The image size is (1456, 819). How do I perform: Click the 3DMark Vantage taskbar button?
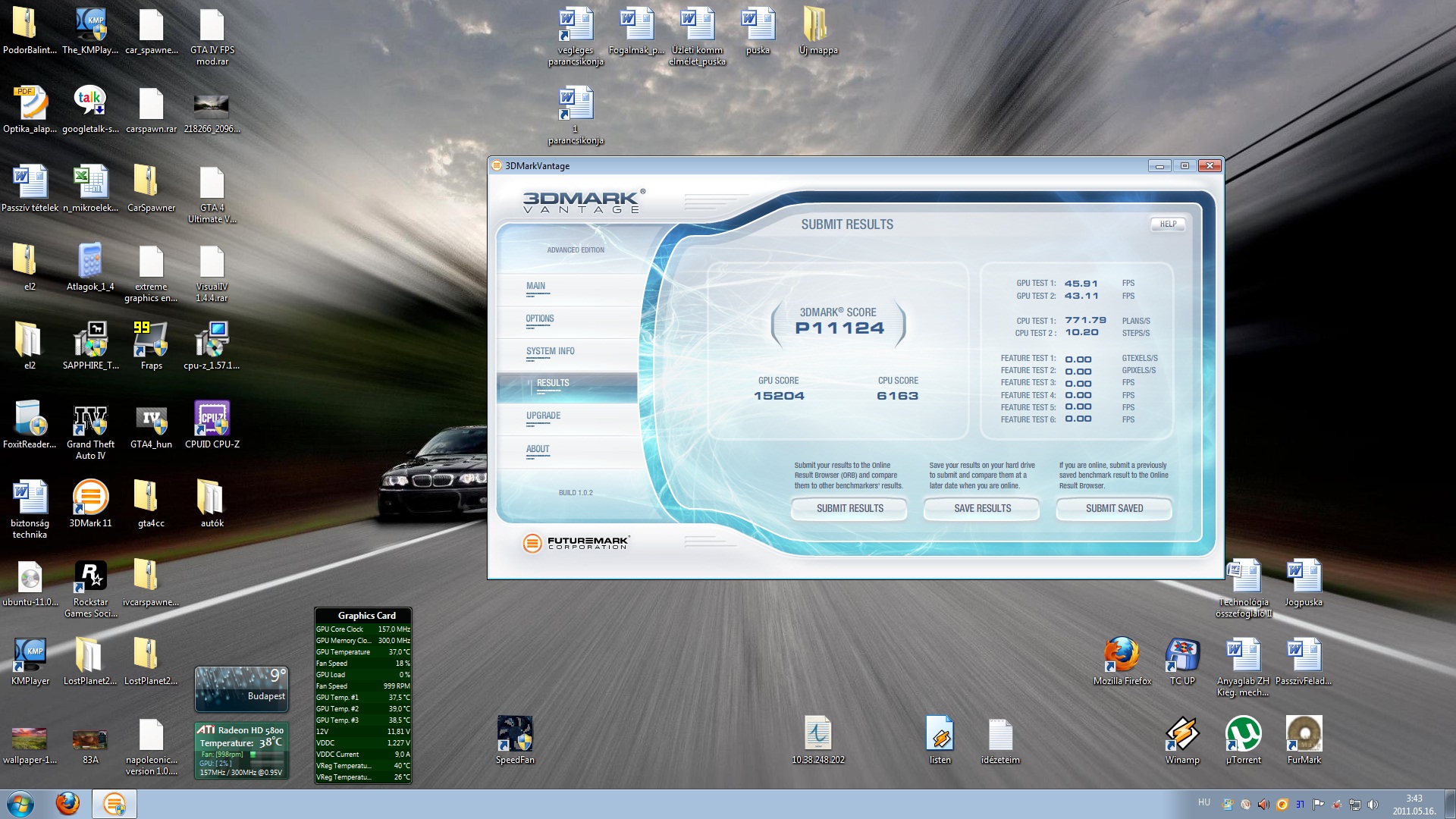point(115,804)
